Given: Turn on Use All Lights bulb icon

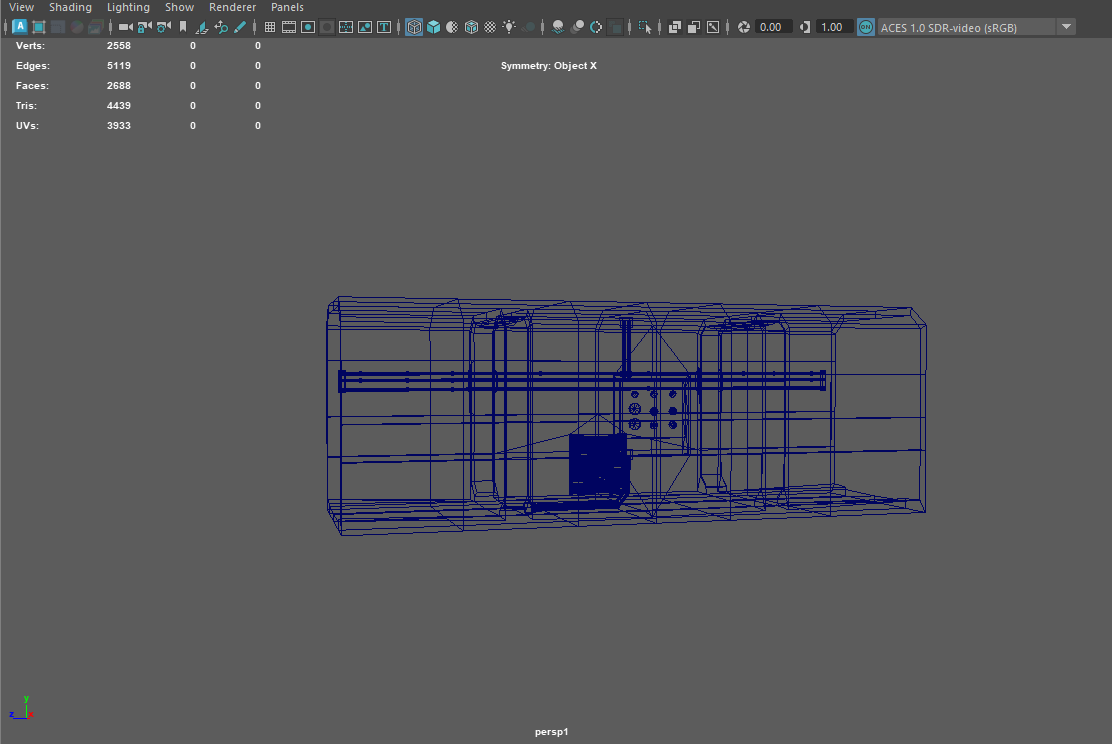Looking at the screenshot, I should [x=509, y=27].
